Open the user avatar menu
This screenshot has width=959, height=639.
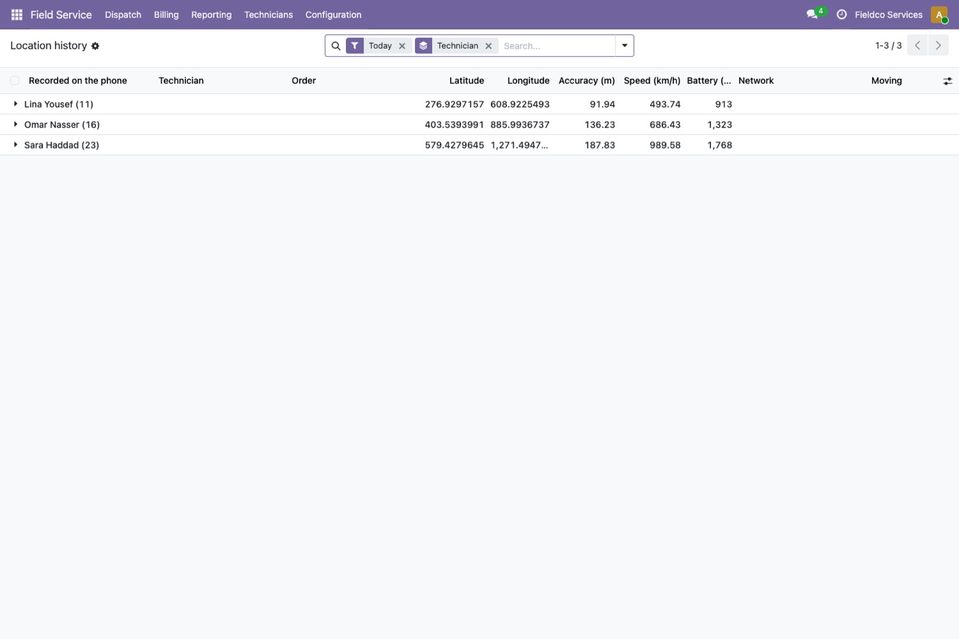(939, 15)
